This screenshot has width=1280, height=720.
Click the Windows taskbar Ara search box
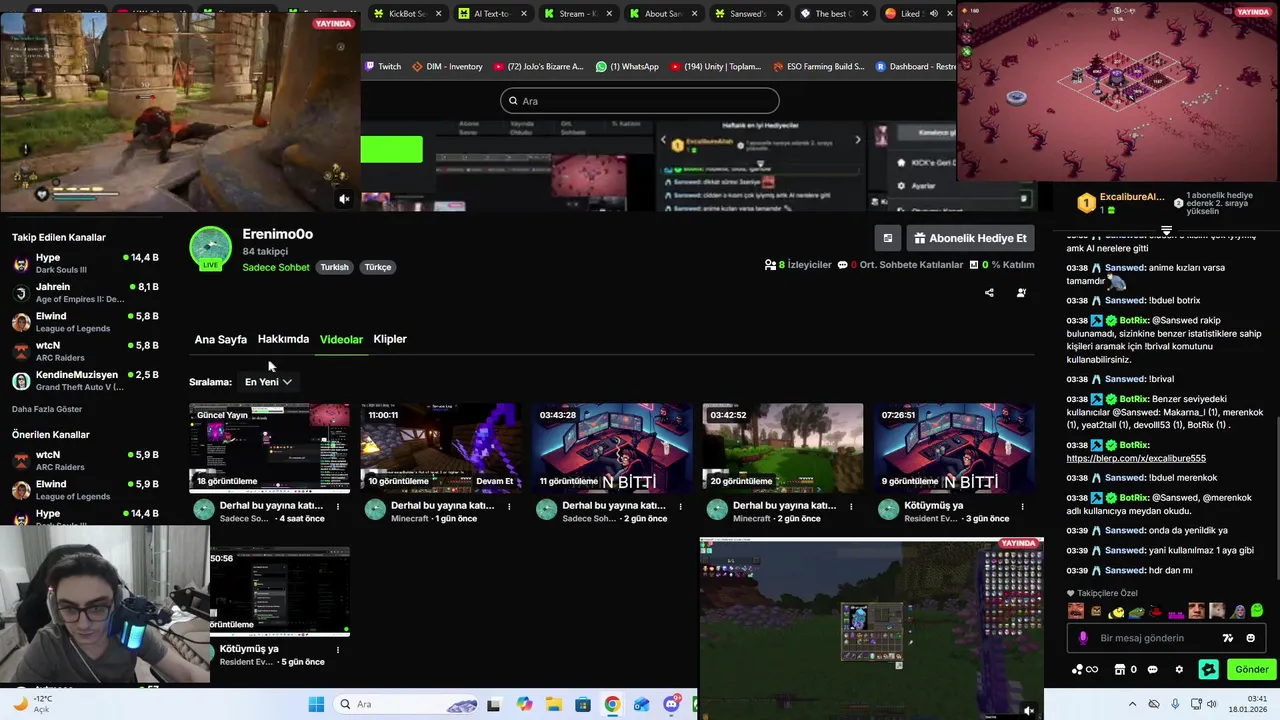[406, 704]
